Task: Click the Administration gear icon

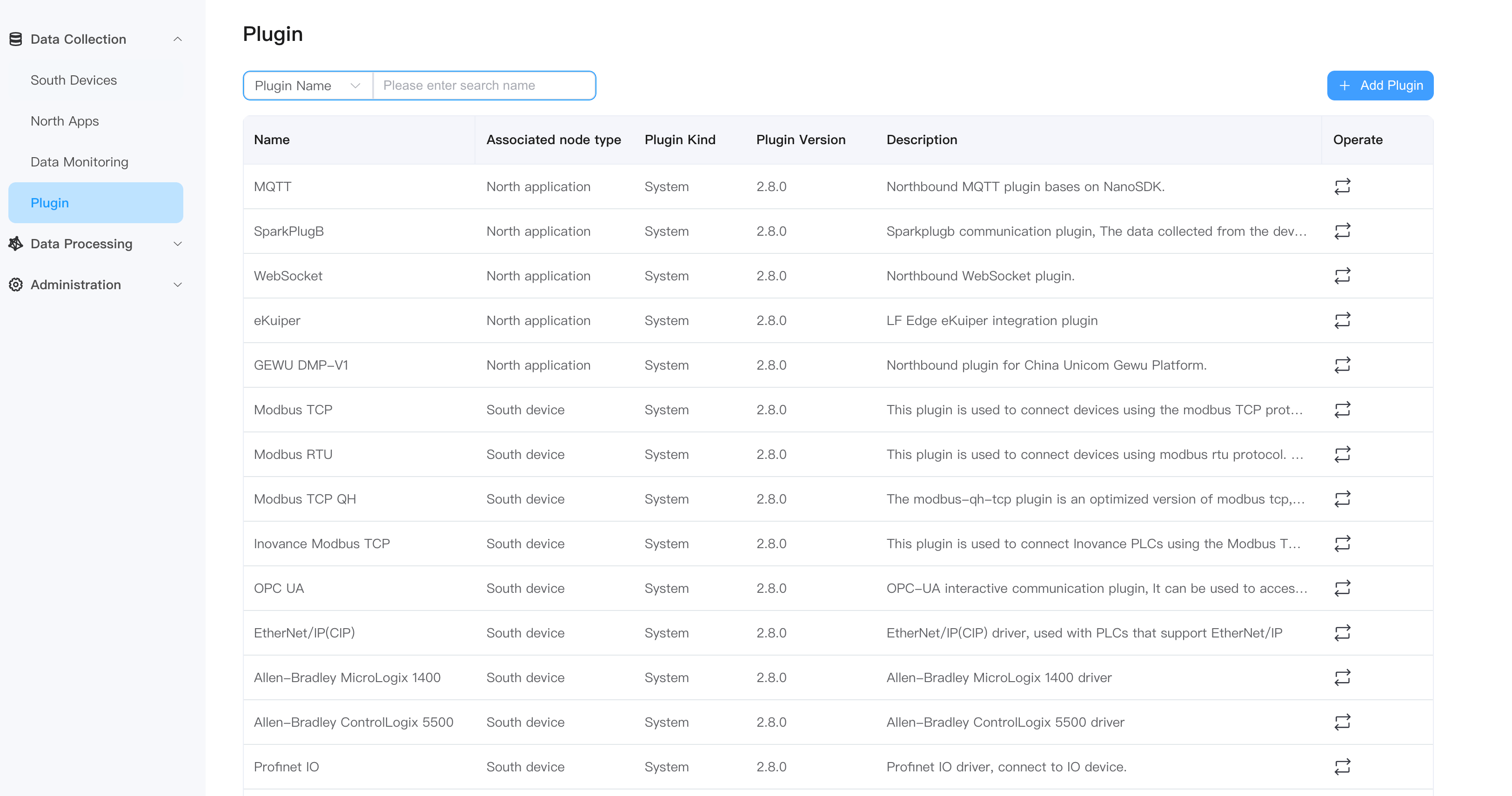Action: [x=15, y=285]
